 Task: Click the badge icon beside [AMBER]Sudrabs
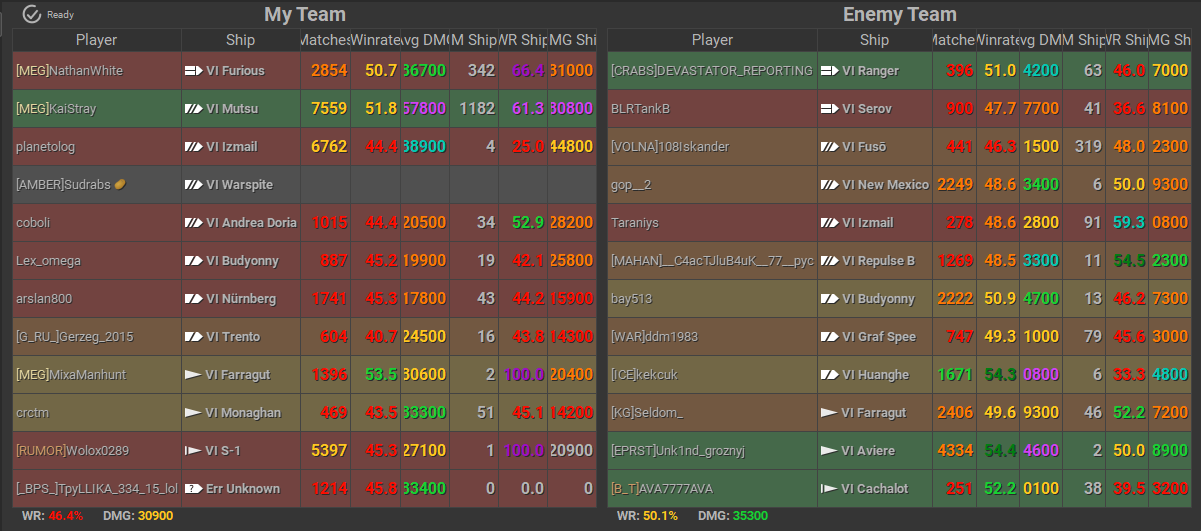click(118, 185)
